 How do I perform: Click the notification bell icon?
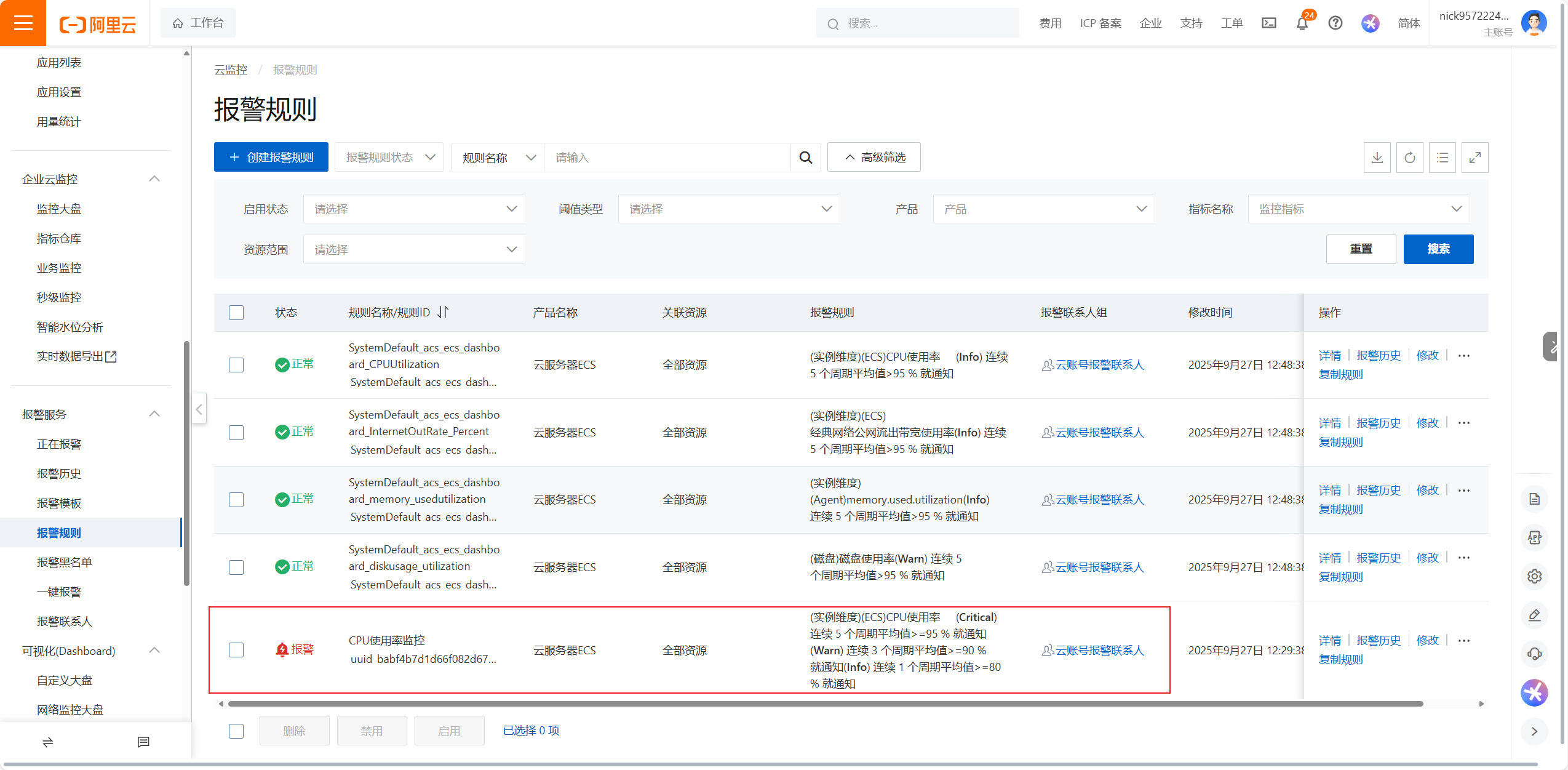click(1302, 23)
